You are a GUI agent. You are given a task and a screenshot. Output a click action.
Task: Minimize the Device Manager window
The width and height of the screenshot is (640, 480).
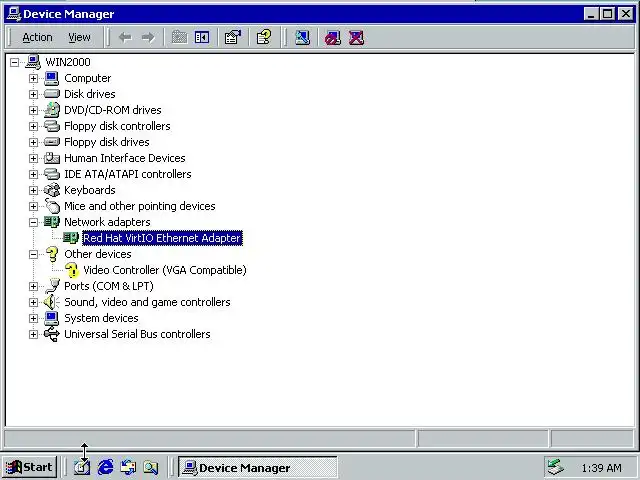(x=591, y=14)
